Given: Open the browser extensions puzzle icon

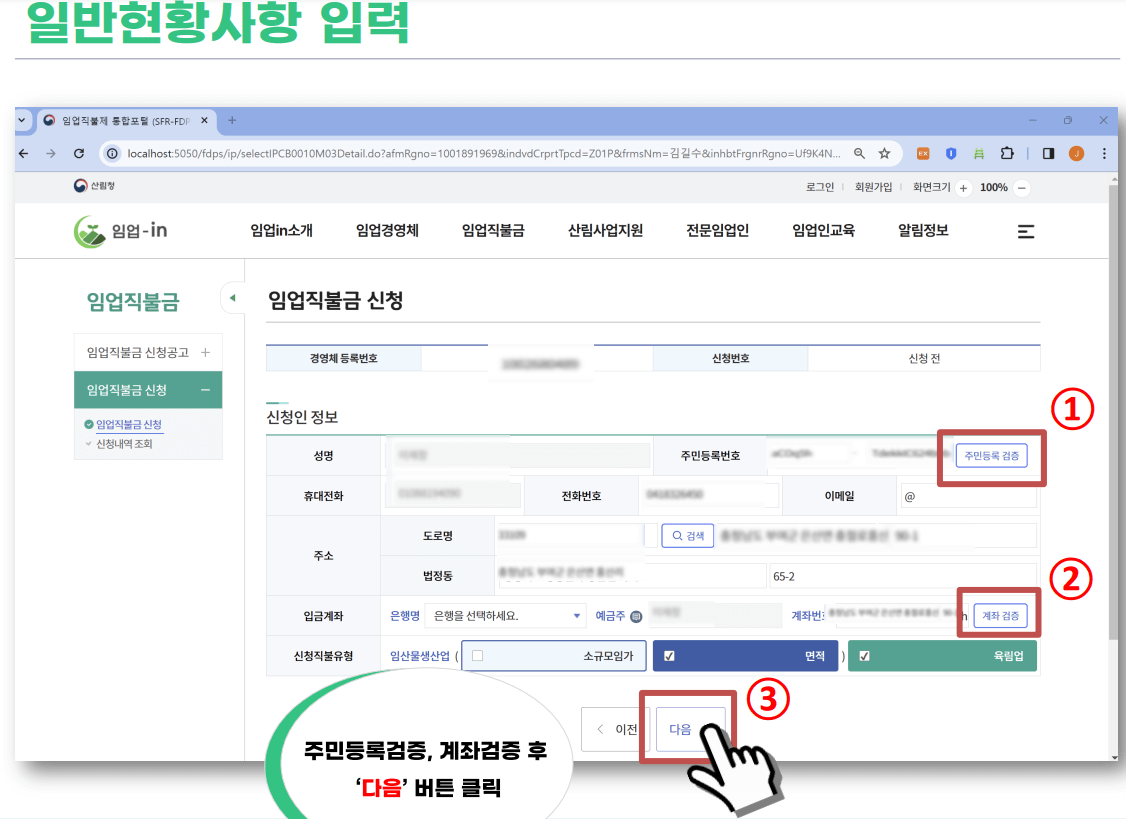Looking at the screenshot, I should [1008, 154].
